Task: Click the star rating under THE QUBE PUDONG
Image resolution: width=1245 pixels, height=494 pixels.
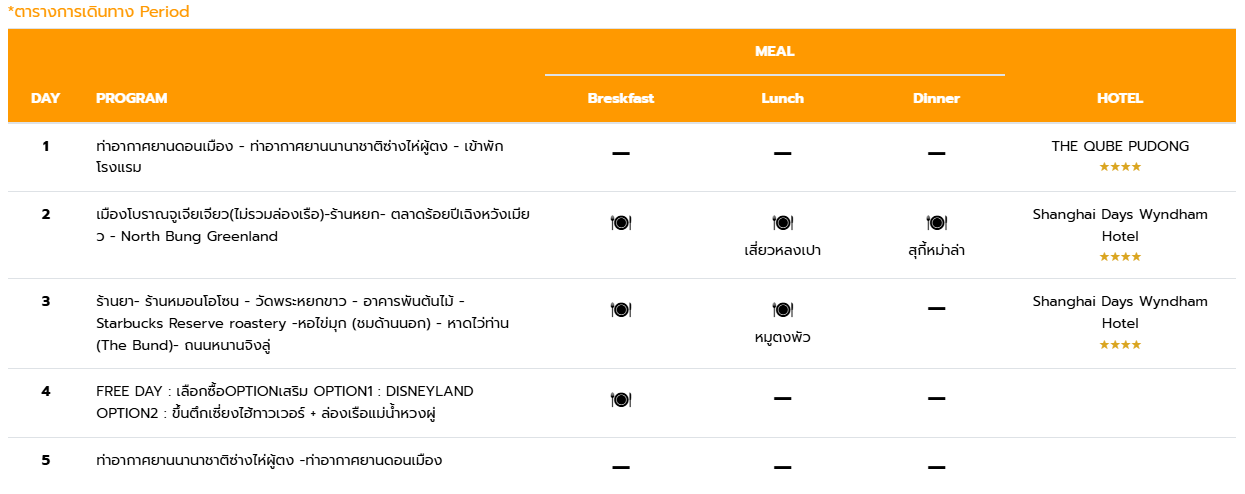Action: 1120,167
